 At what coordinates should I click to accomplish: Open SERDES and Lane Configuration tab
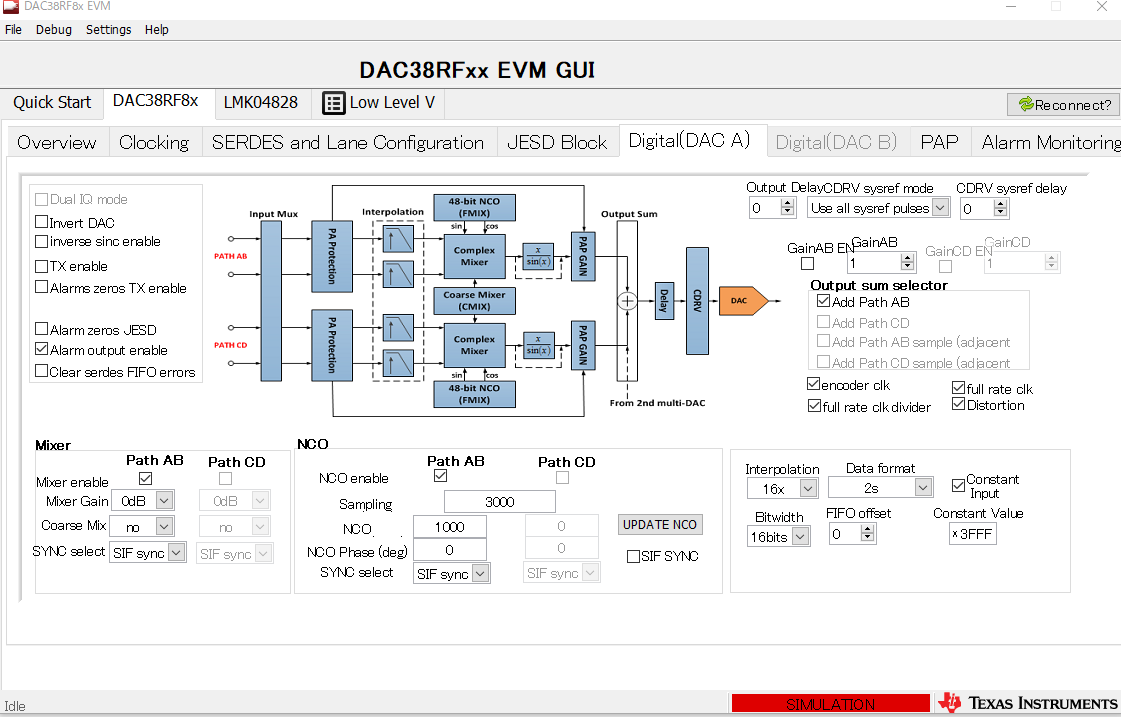(348, 142)
